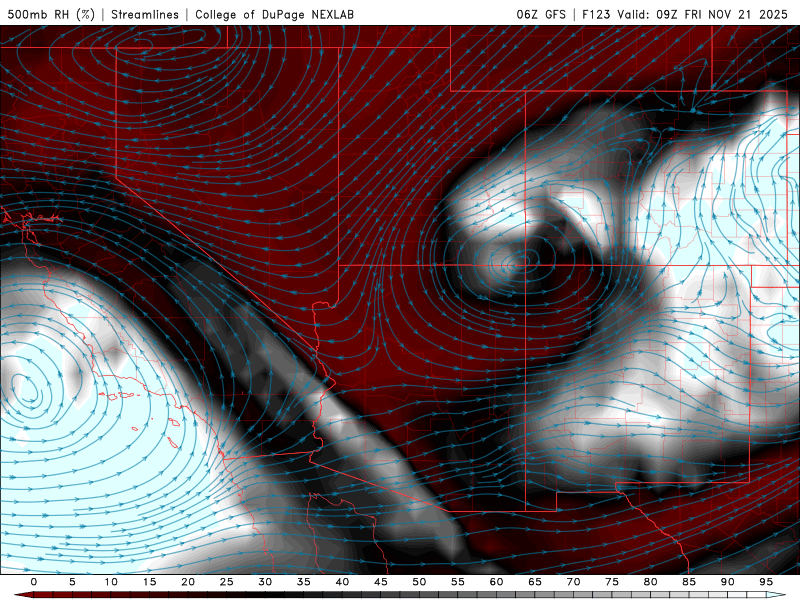The width and height of the screenshot is (800, 600).
Task: Click the colorbar label '10'
Action: (111, 582)
